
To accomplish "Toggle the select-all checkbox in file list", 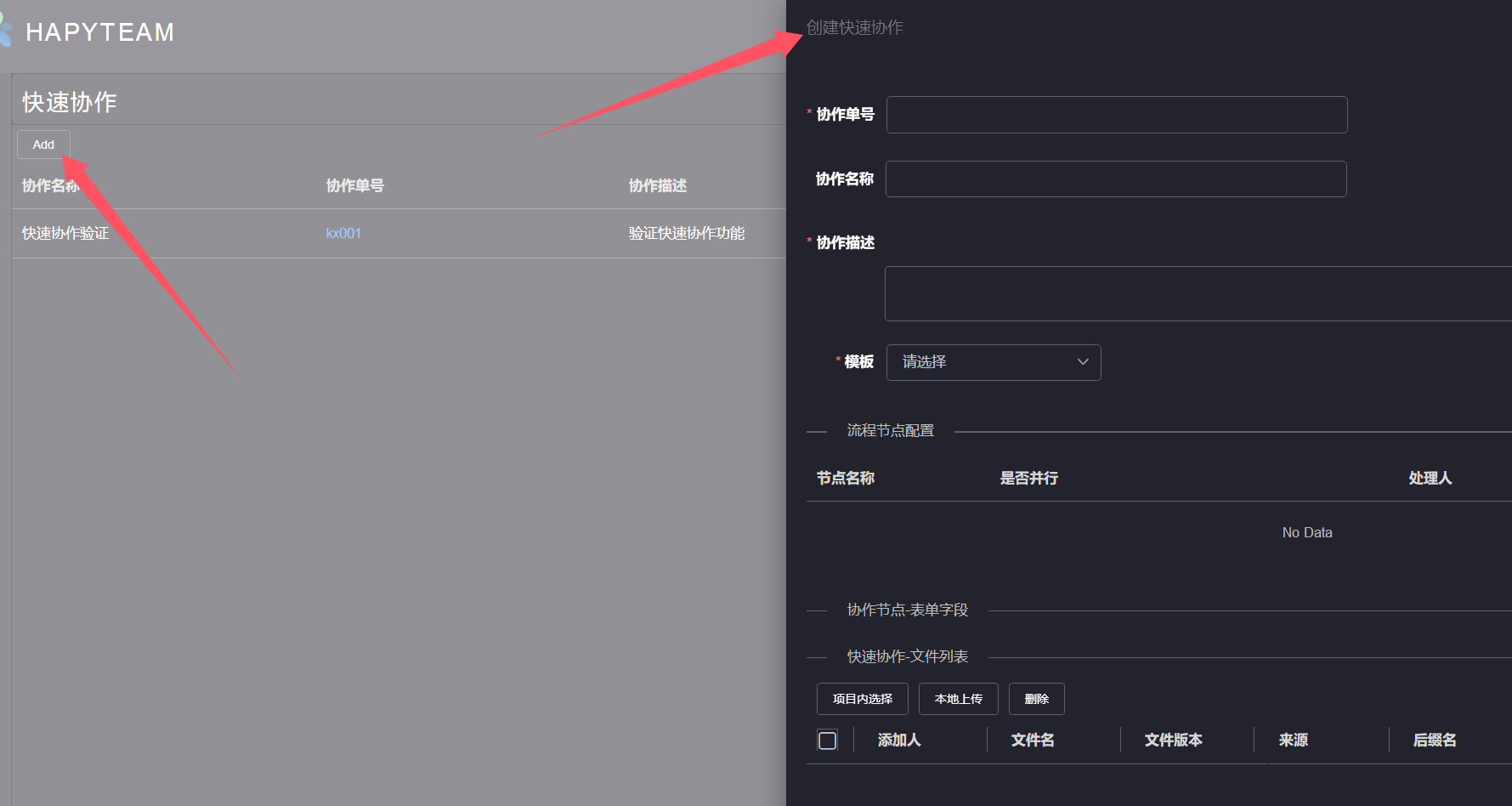I will tap(827, 741).
